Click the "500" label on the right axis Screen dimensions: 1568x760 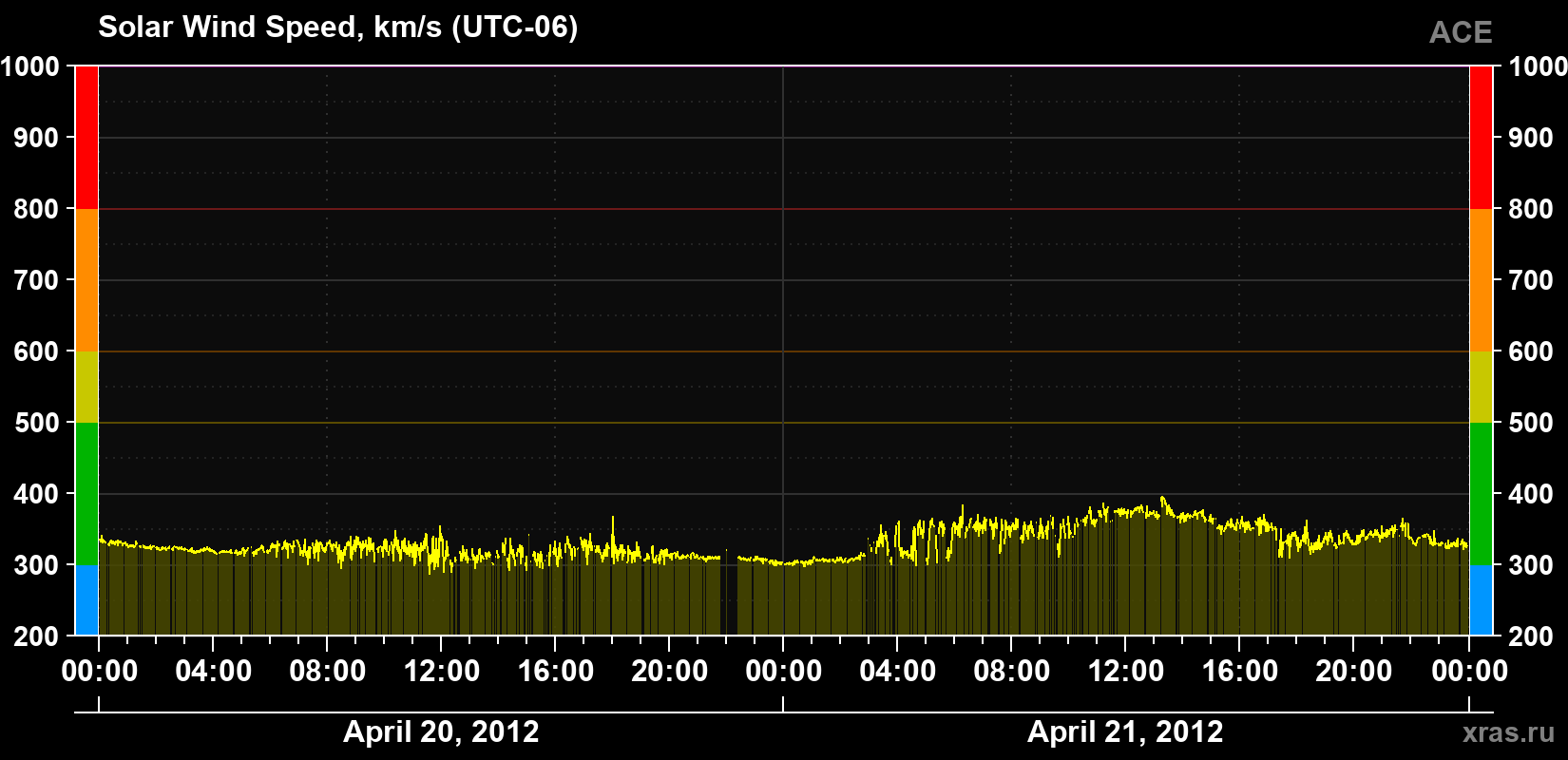pyautogui.click(x=1531, y=423)
